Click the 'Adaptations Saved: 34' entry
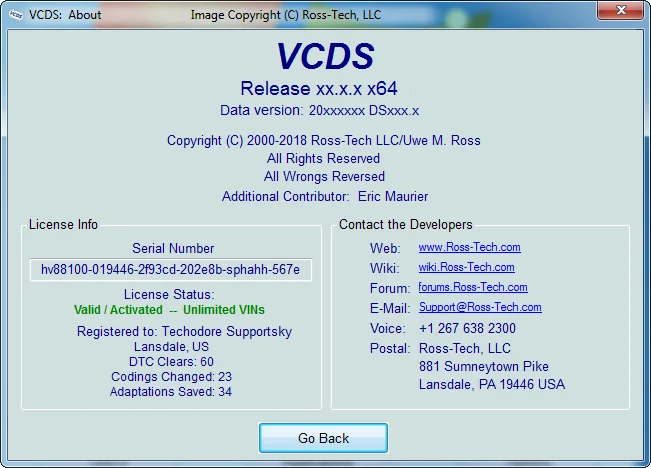The width and height of the screenshot is (651, 468). tap(171, 392)
